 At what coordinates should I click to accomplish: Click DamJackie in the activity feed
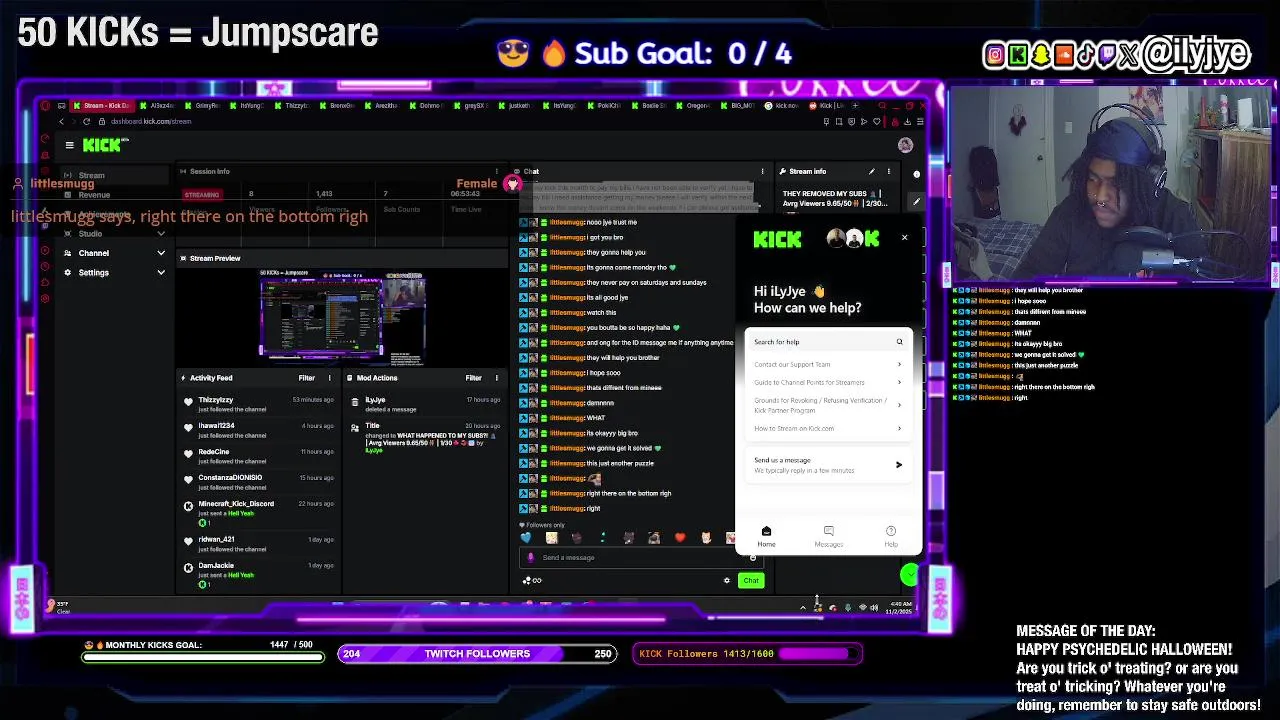[x=216, y=566]
